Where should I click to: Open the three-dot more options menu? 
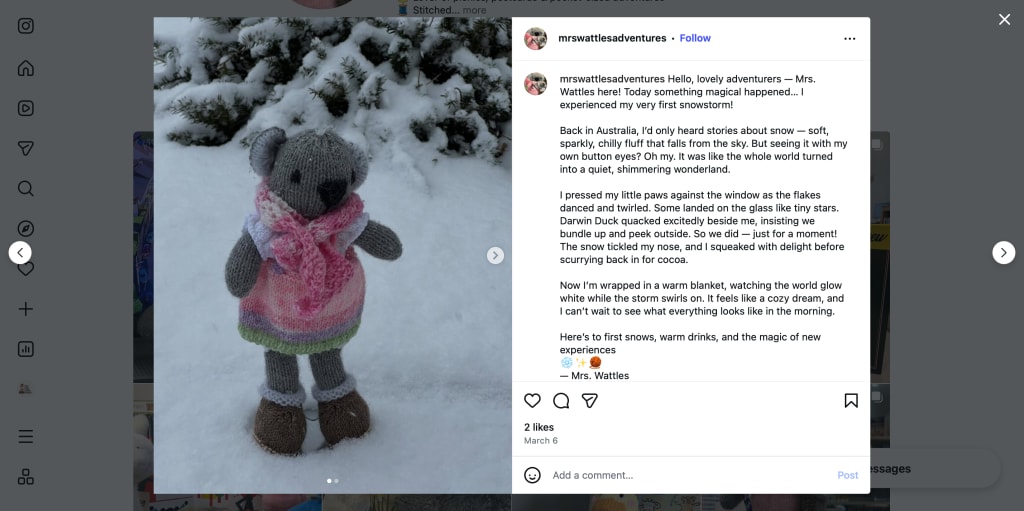point(850,39)
